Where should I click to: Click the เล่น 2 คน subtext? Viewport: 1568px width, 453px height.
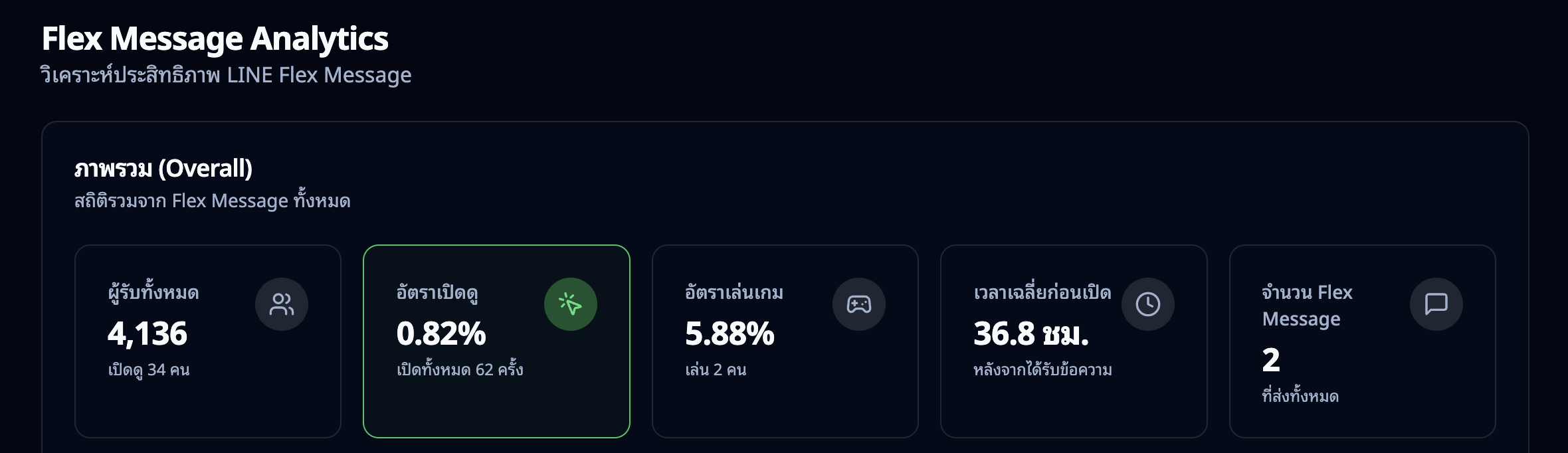tap(716, 370)
